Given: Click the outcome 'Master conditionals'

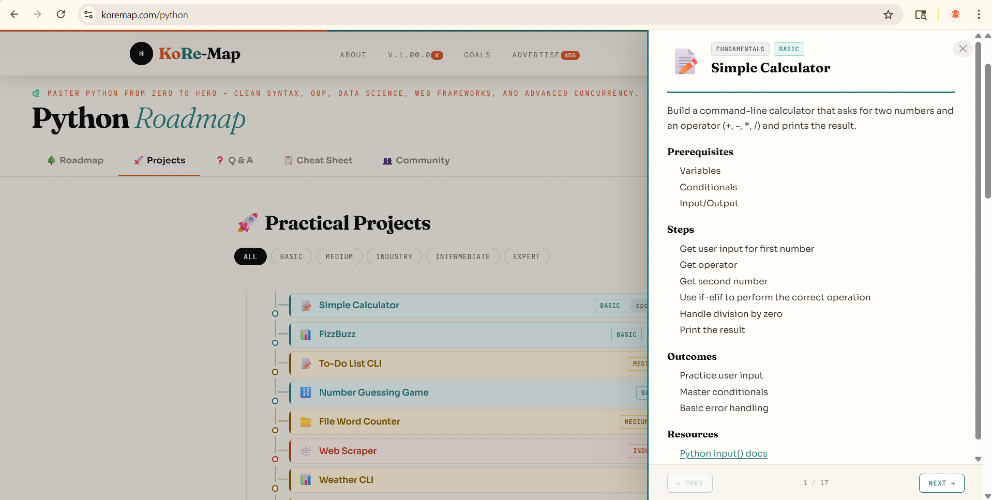Looking at the screenshot, I should [x=724, y=392].
